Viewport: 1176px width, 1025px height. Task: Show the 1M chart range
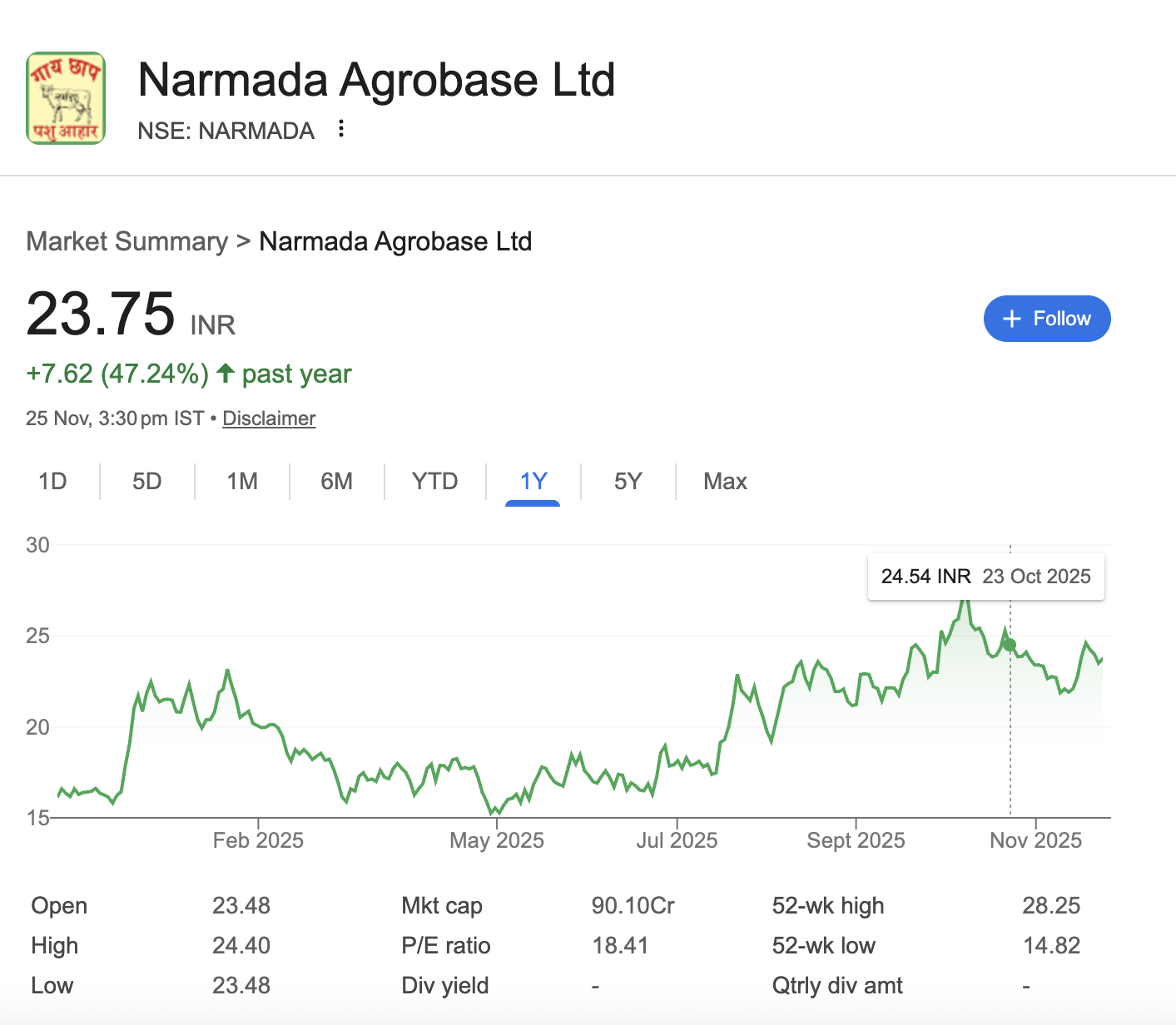(242, 482)
